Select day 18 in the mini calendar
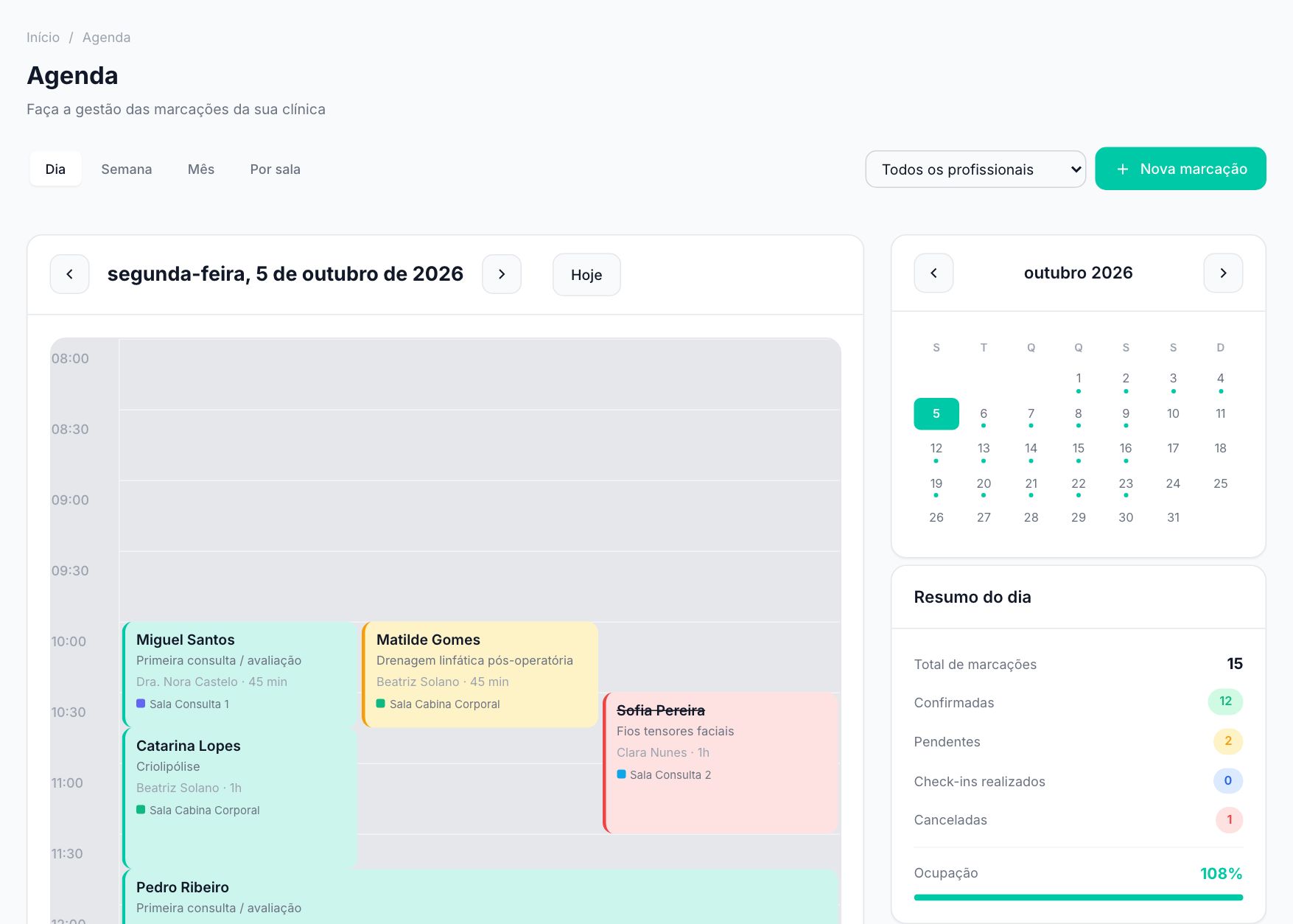The image size is (1293, 924). point(1220,448)
